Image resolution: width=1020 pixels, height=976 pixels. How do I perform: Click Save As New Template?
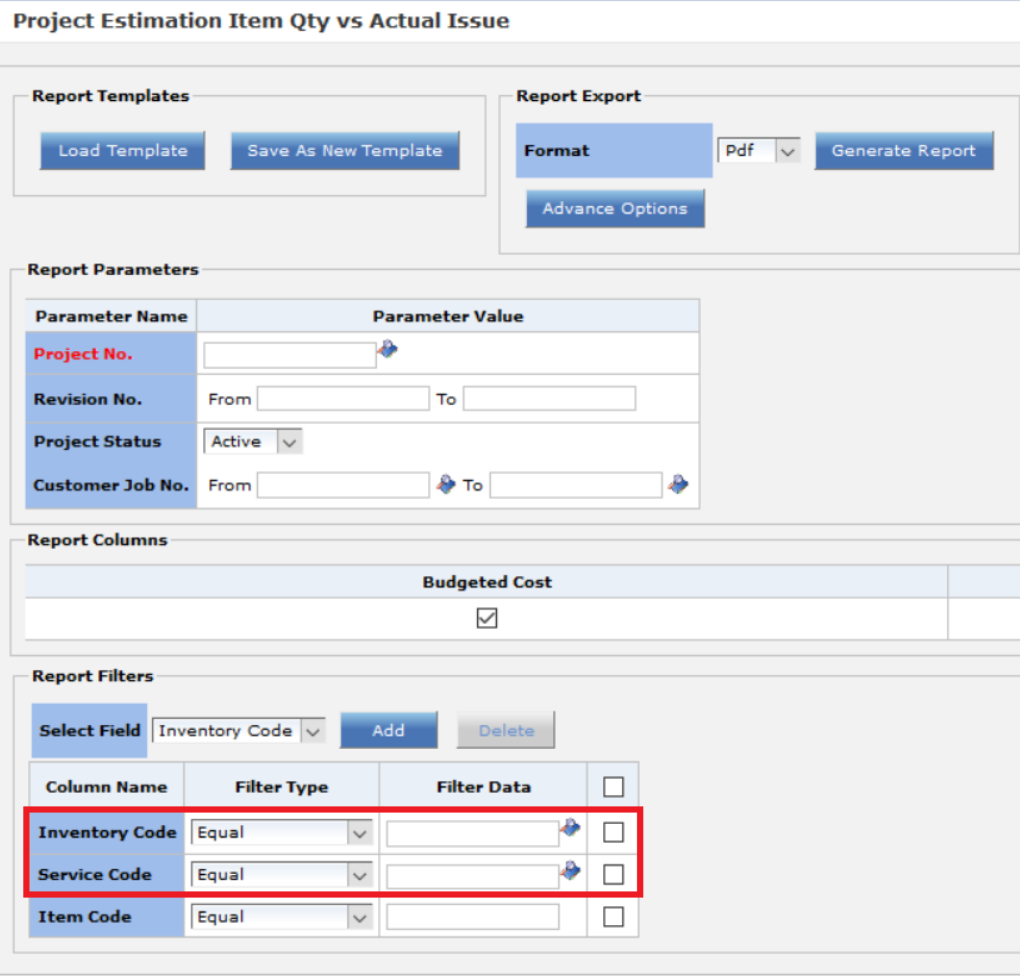[x=344, y=149]
